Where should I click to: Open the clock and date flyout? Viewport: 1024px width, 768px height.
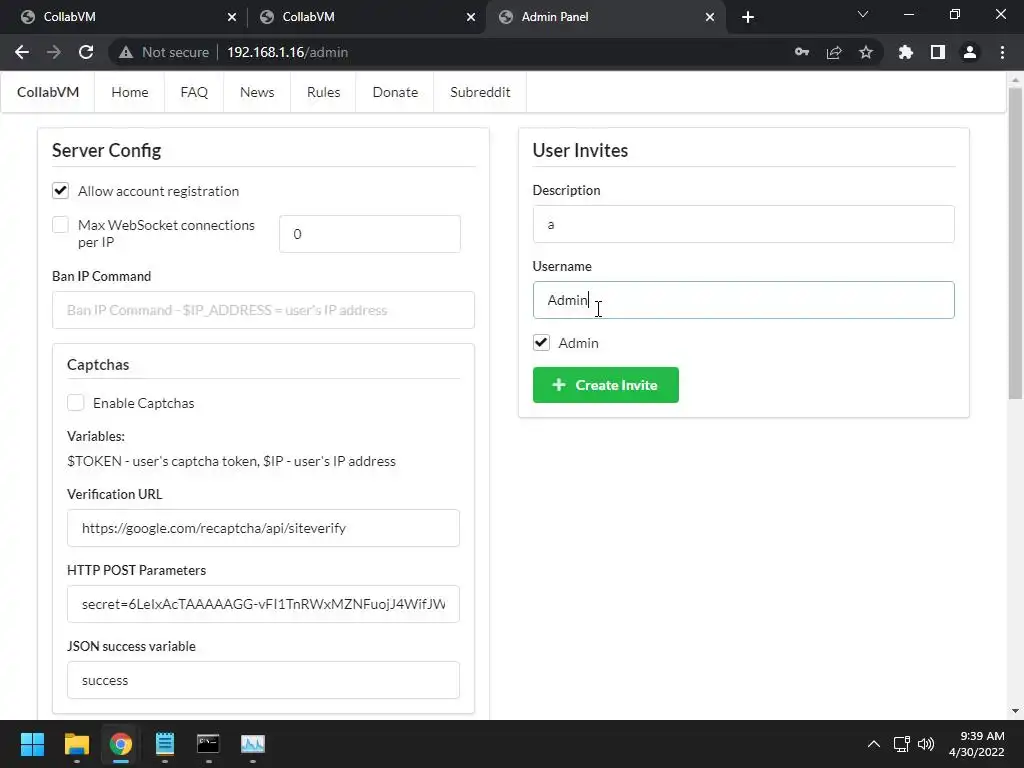point(976,744)
